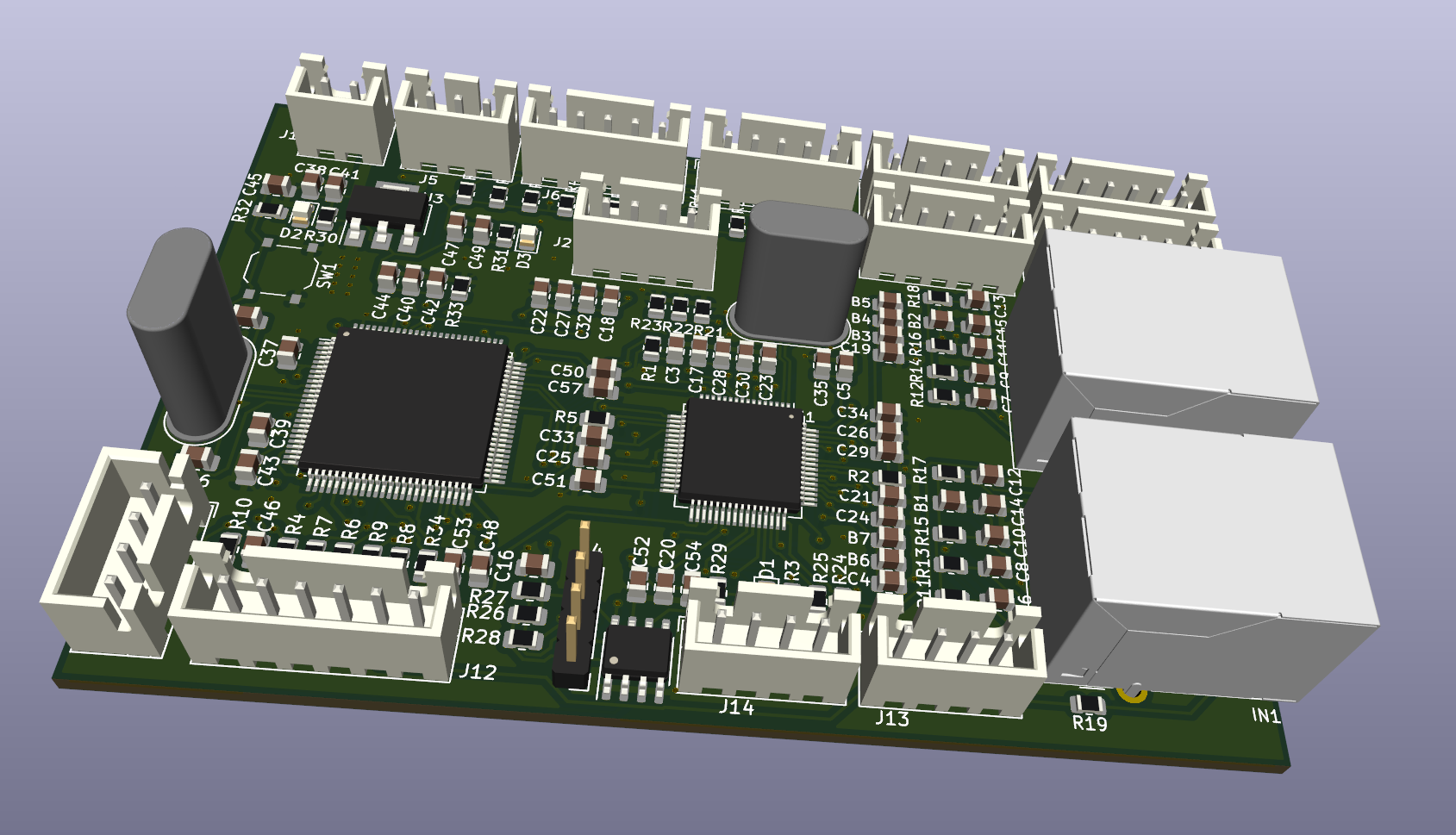Click the small IC labeled J3 area
This screenshot has height=835, width=1456.
[385, 207]
